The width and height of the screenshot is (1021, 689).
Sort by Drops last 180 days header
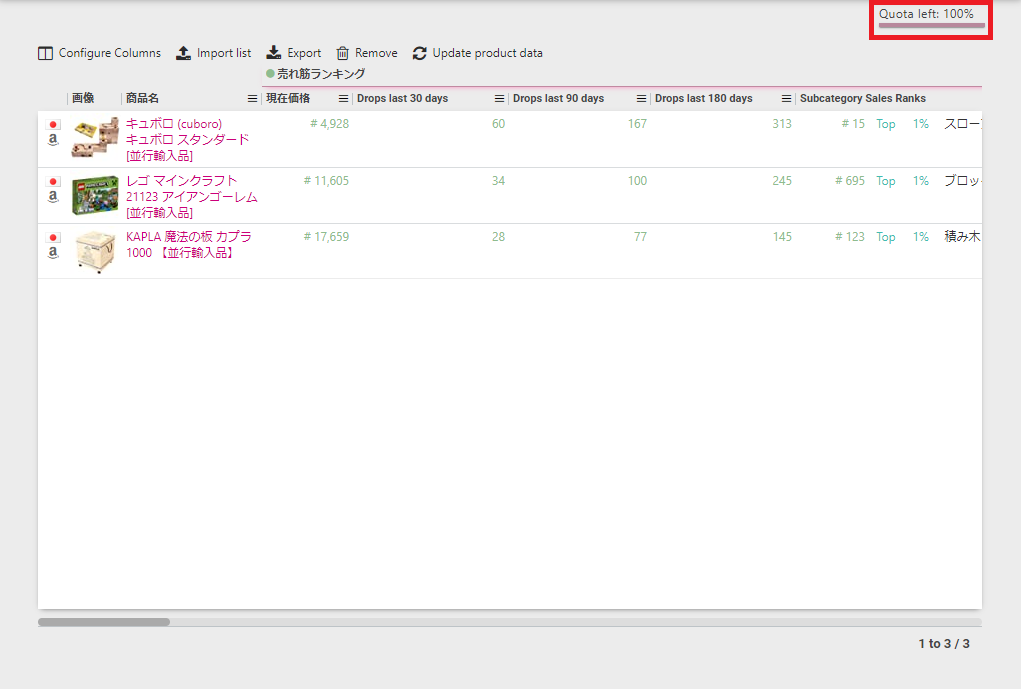(703, 98)
